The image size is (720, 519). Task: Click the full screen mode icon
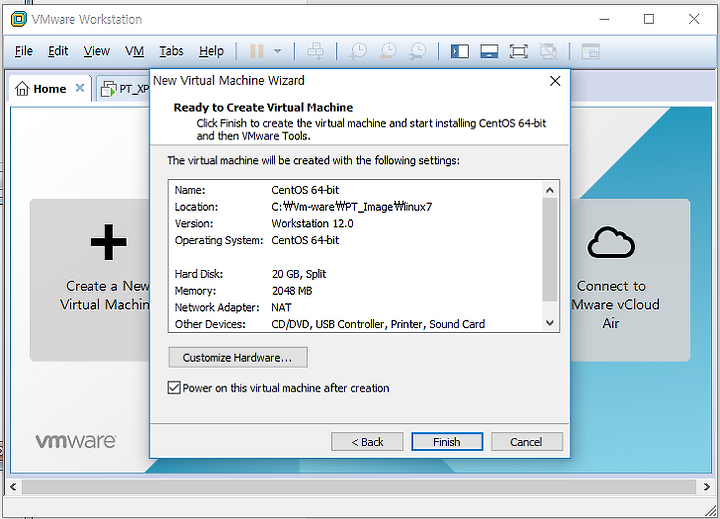pyautogui.click(x=518, y=51)
